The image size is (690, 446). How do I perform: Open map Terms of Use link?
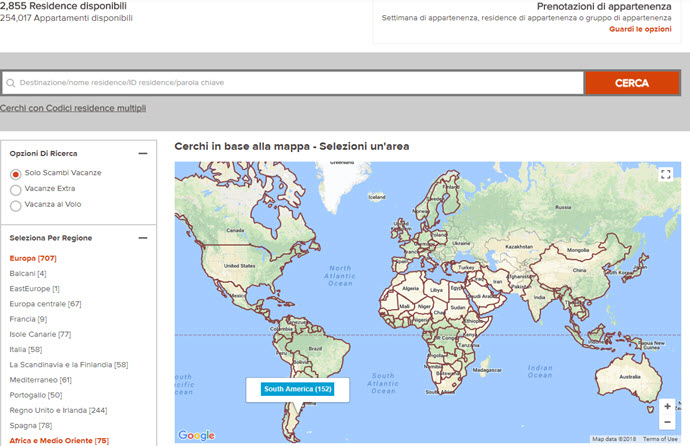[659, 439]
